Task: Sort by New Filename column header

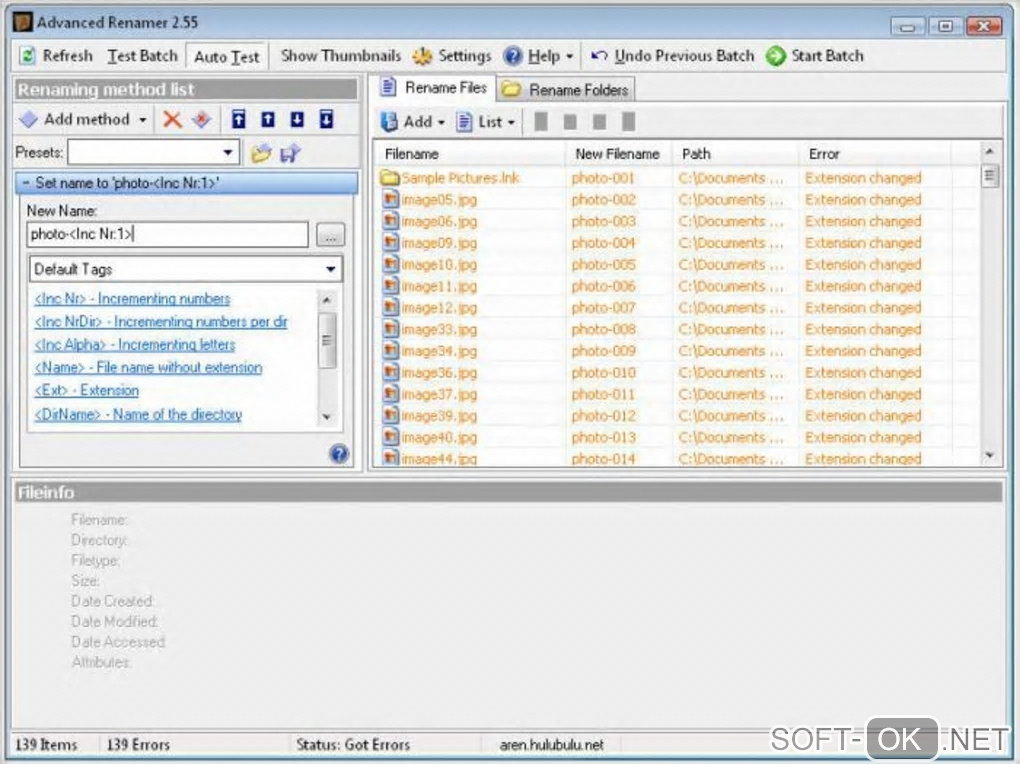Action: click(618, 154)
